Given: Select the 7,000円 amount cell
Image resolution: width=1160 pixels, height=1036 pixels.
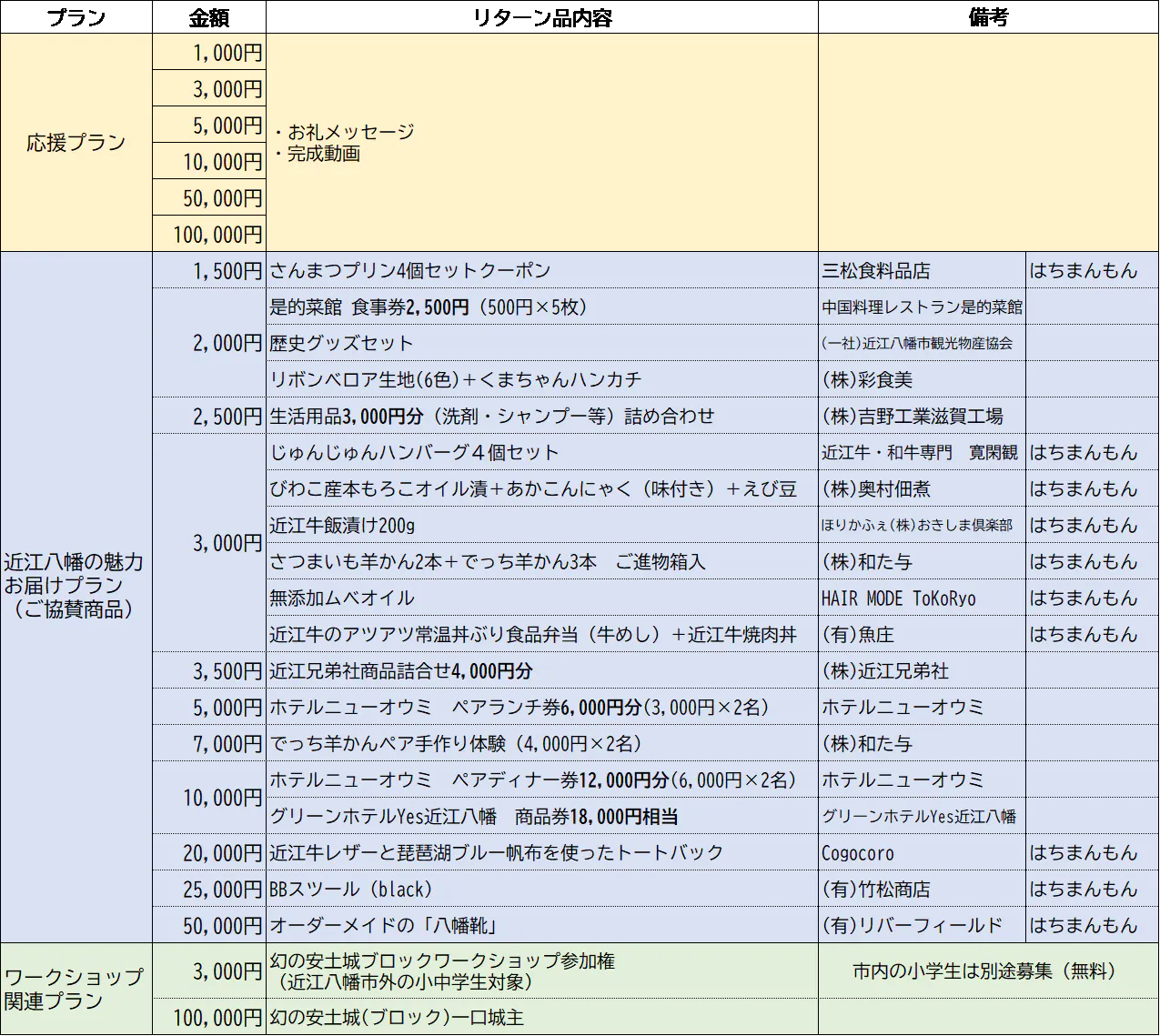Looking at the screenshot, I should click(x=208, y=743).
